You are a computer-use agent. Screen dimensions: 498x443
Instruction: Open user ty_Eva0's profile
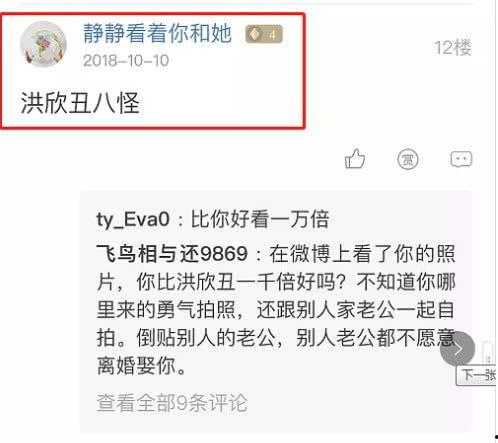tap(133, 220)
